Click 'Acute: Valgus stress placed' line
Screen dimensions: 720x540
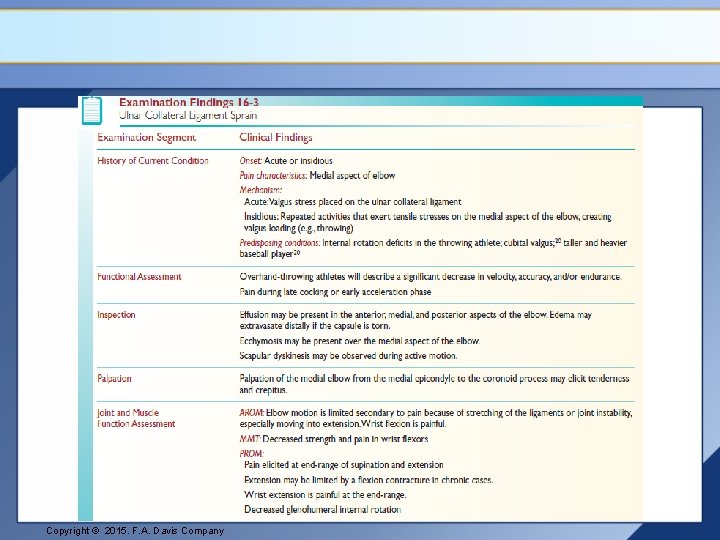tap(353, 202)
